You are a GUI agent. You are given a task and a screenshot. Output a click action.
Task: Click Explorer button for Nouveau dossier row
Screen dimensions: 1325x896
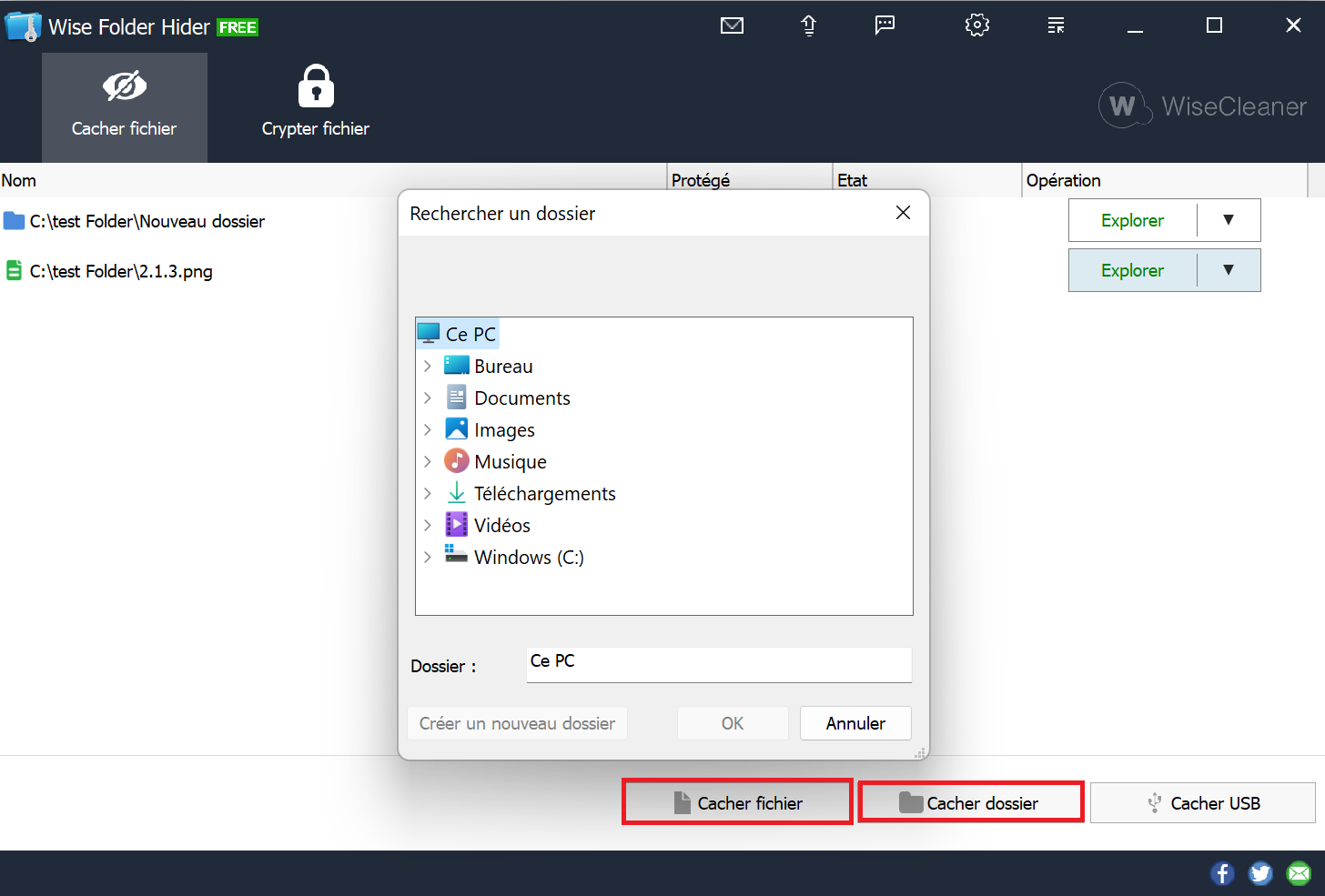tap(1132, 220)
